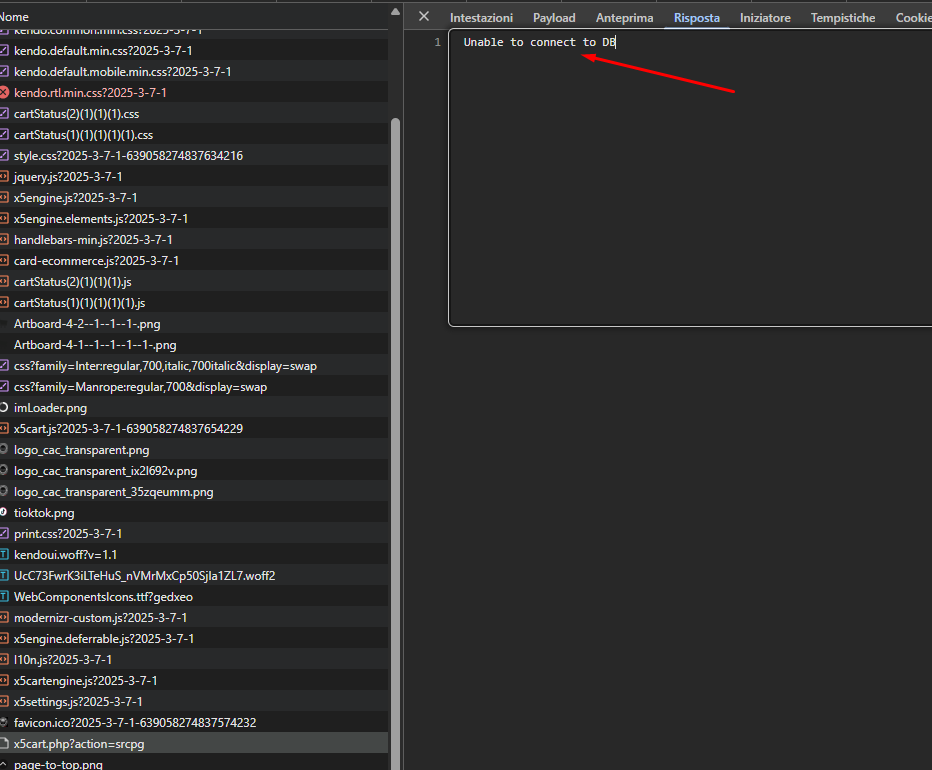The height and width of the screenshot is (770, 932).
Task: Click the script icon next to handlebars-min.js
Action: [4, 240]
